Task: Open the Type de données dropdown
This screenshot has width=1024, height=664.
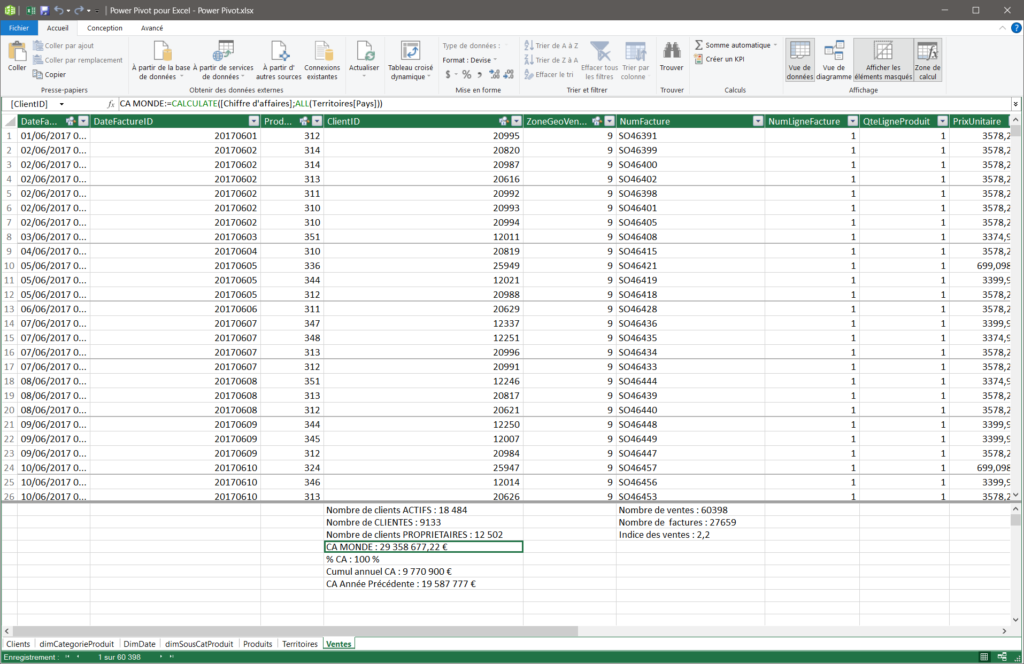Action: tap(473, 46)
